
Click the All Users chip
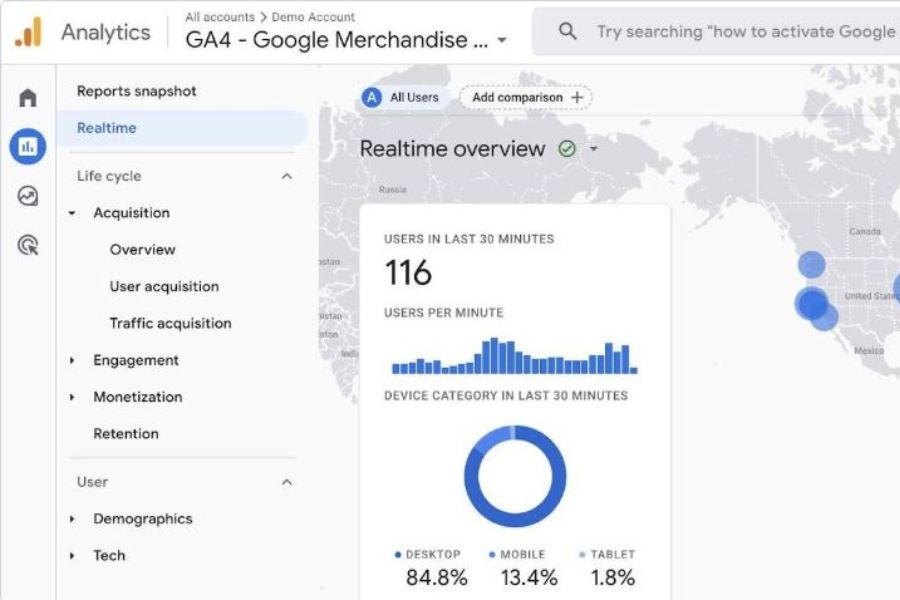pos(404,98)
